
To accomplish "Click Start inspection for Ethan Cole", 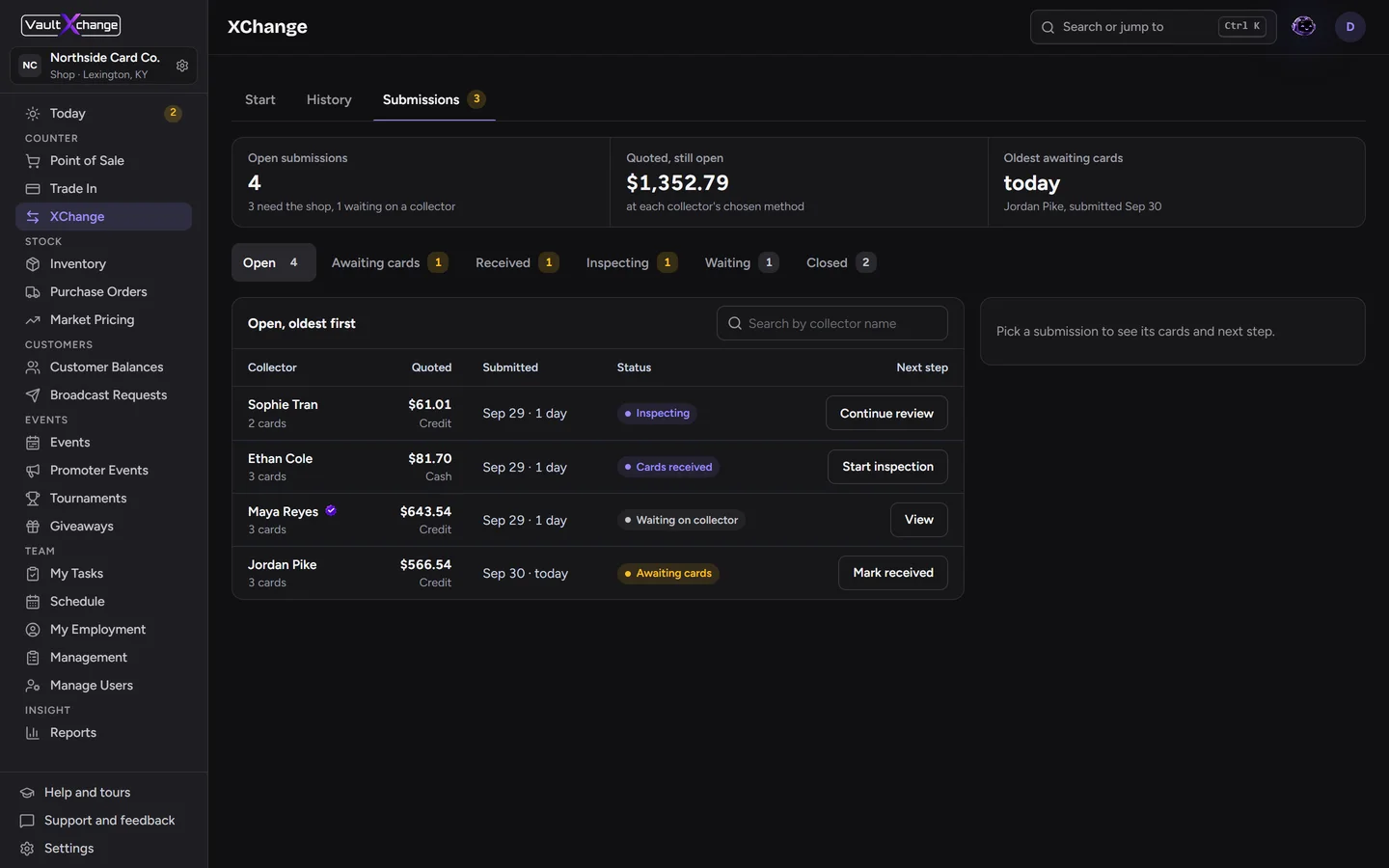I will click(x=887, y=467).
